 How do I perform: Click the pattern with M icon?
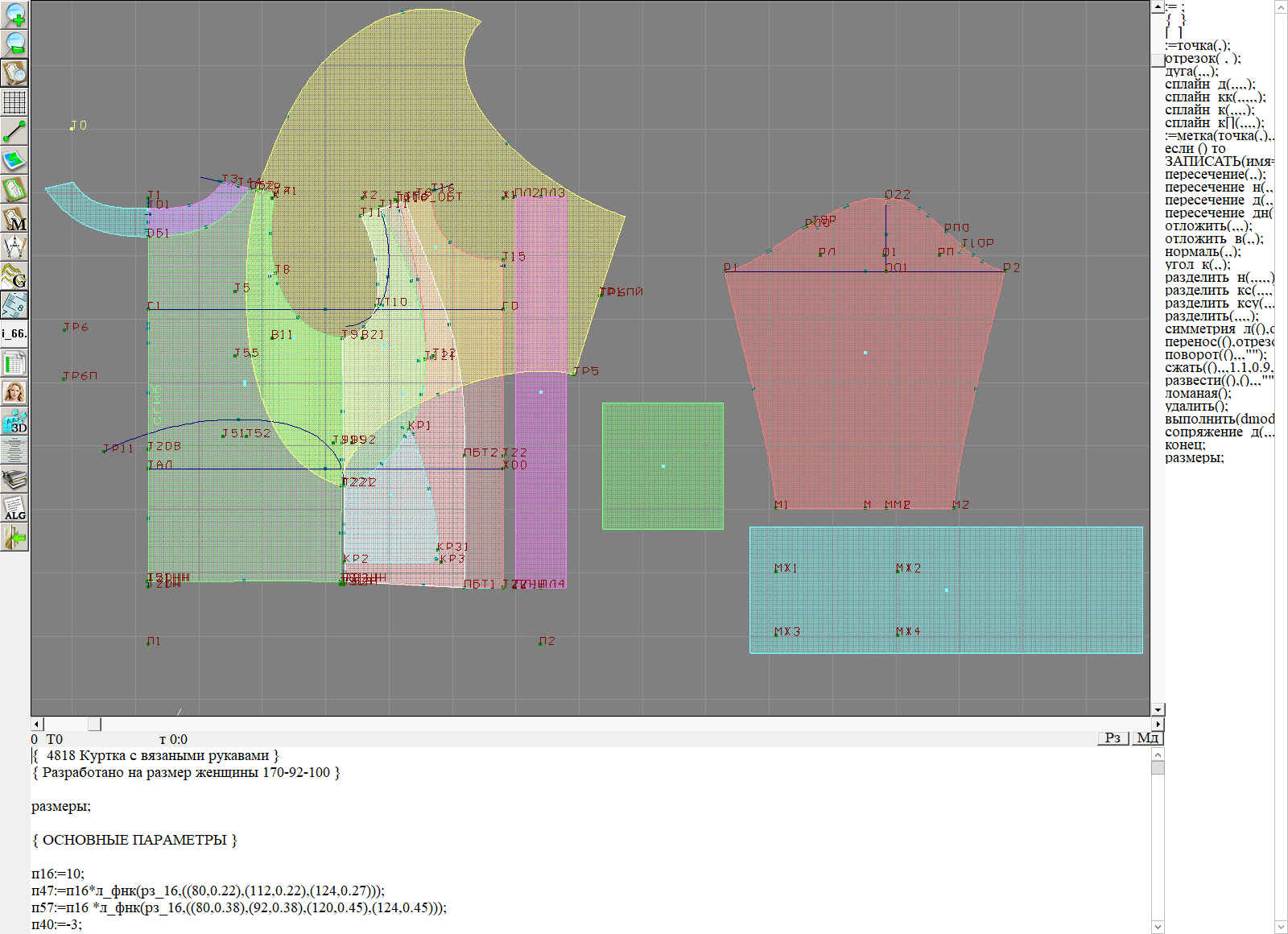coord(14,219)
